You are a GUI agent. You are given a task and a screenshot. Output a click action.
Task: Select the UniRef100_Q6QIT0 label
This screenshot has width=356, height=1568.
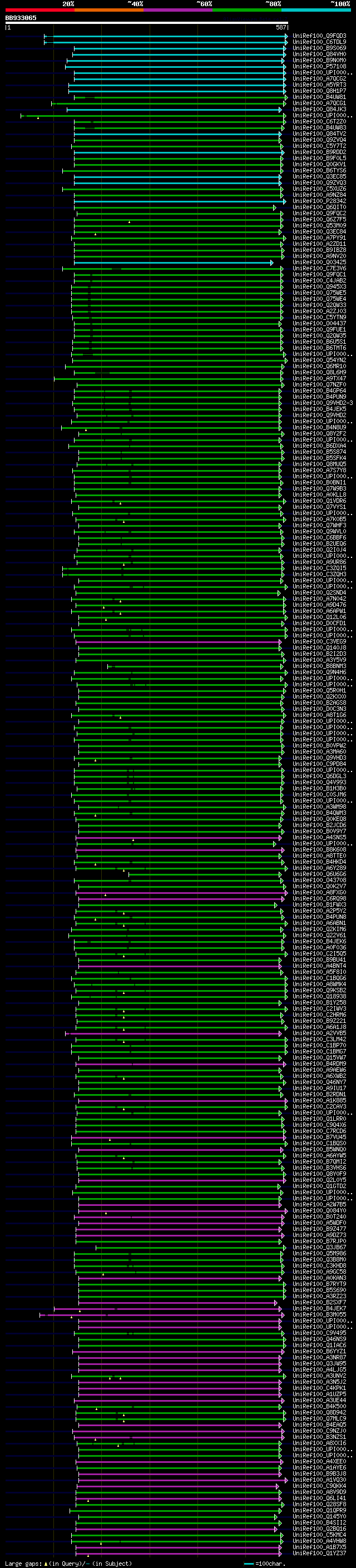click(x=319, y=207)
